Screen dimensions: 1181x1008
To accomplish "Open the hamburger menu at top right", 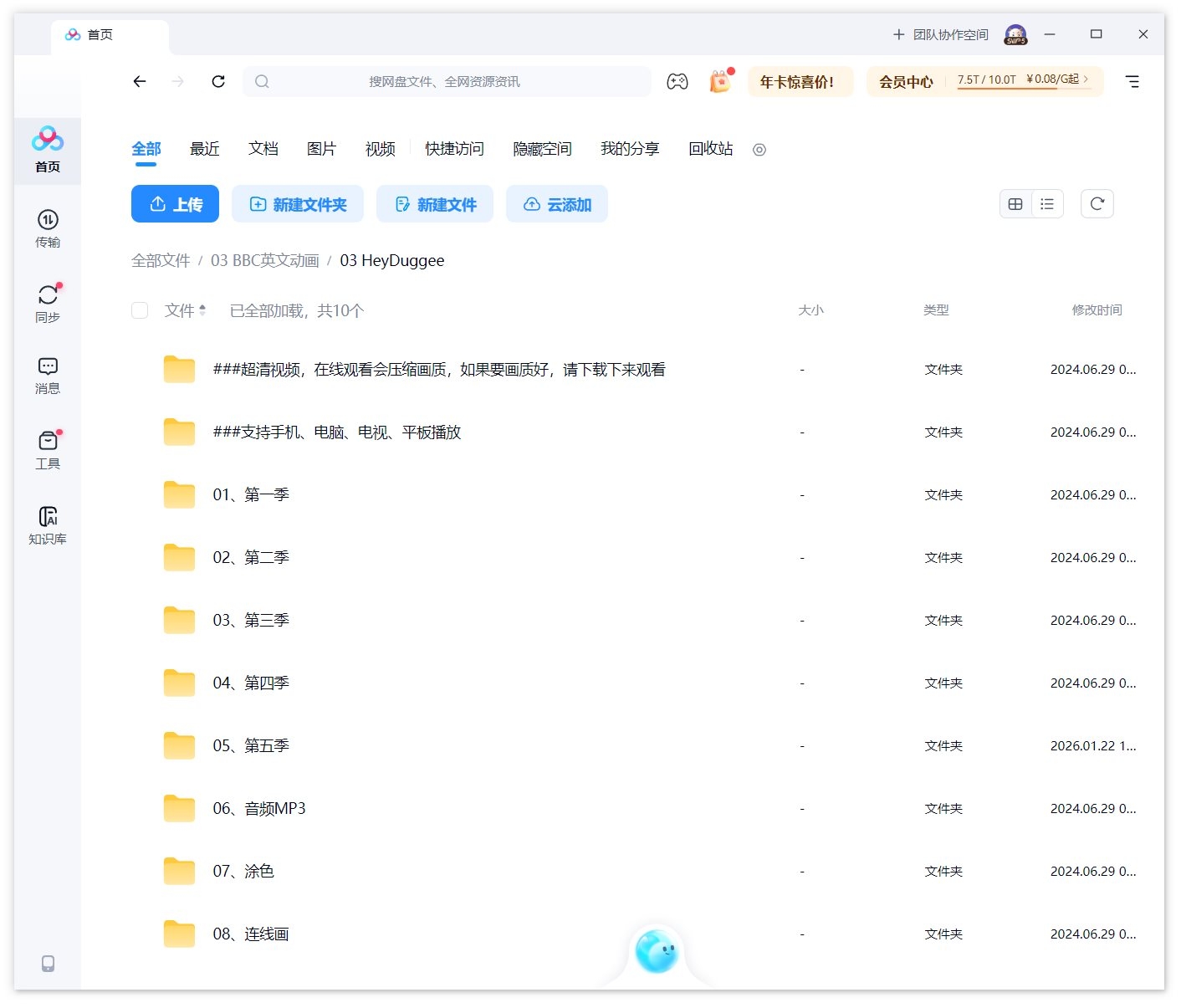I will (x=1132, y=81).
